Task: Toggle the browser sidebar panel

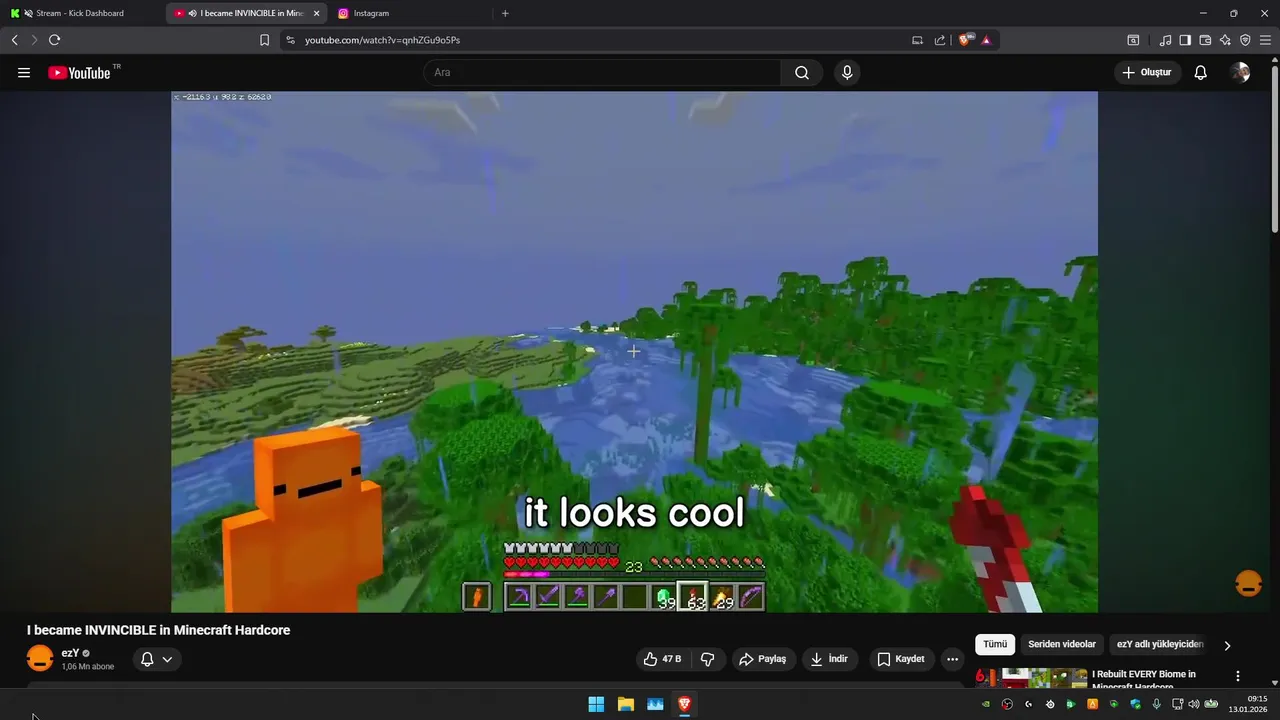Action: [1185, 40]
